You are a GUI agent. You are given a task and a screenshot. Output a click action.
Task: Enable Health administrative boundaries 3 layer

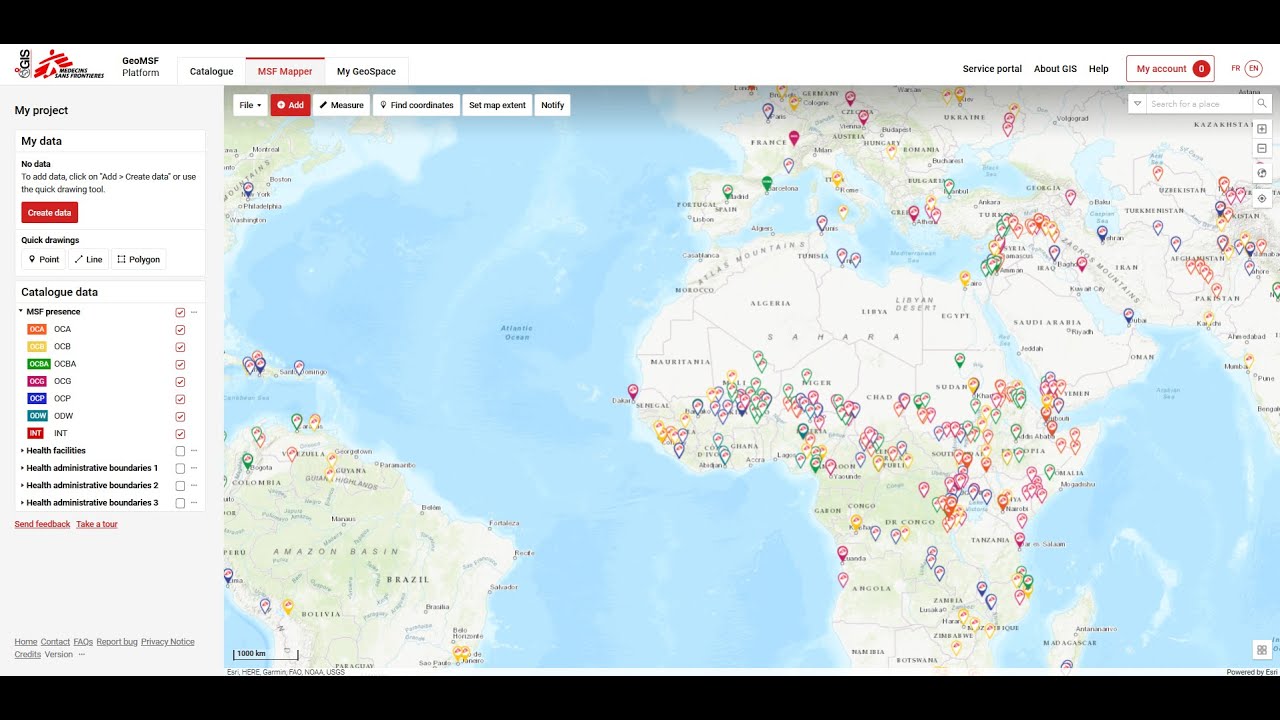pyautogui.click(x=180, y=503)
